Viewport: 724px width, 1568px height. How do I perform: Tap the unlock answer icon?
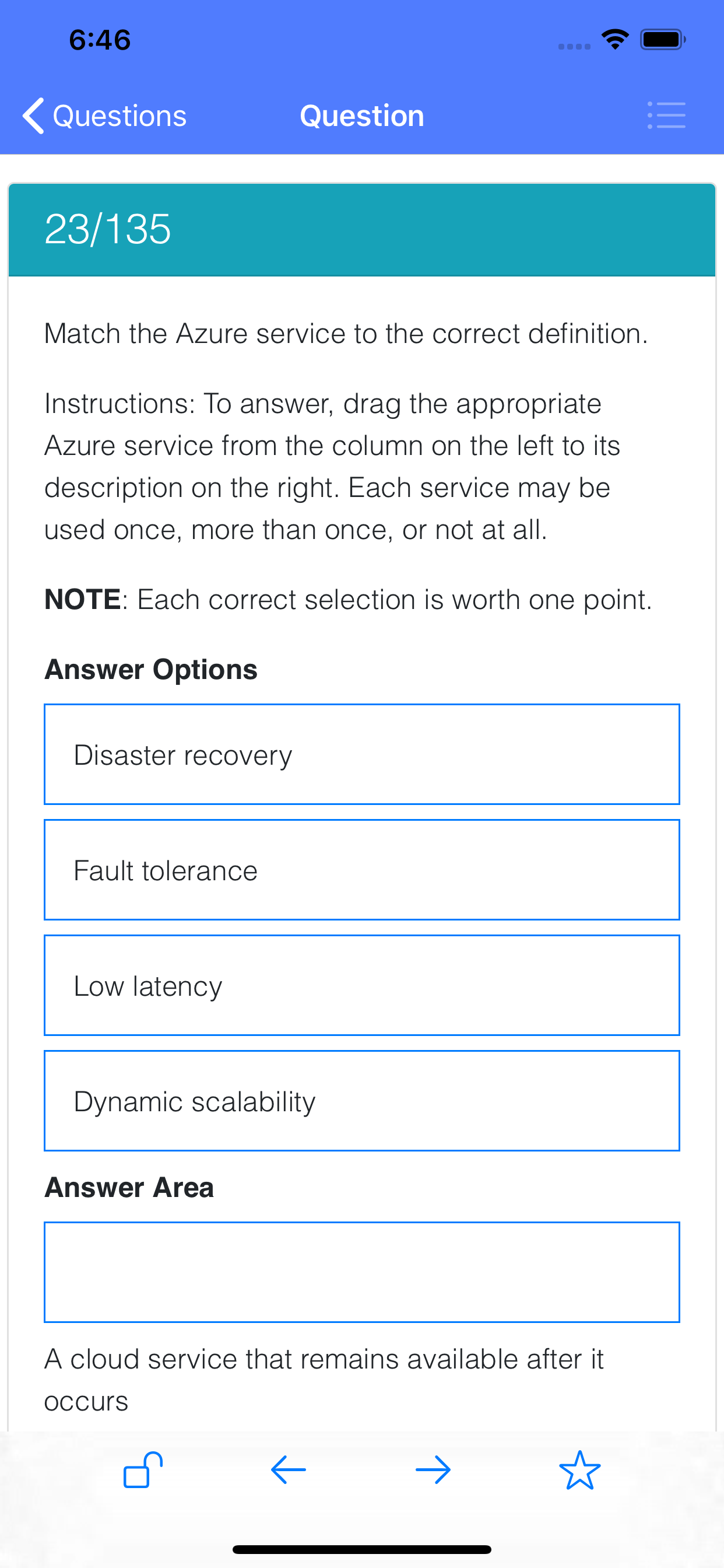[143, 1470]
